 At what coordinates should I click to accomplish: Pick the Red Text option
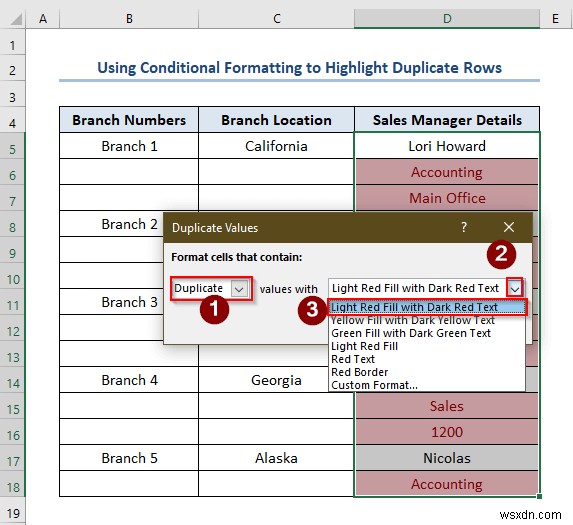pos(426,359)
